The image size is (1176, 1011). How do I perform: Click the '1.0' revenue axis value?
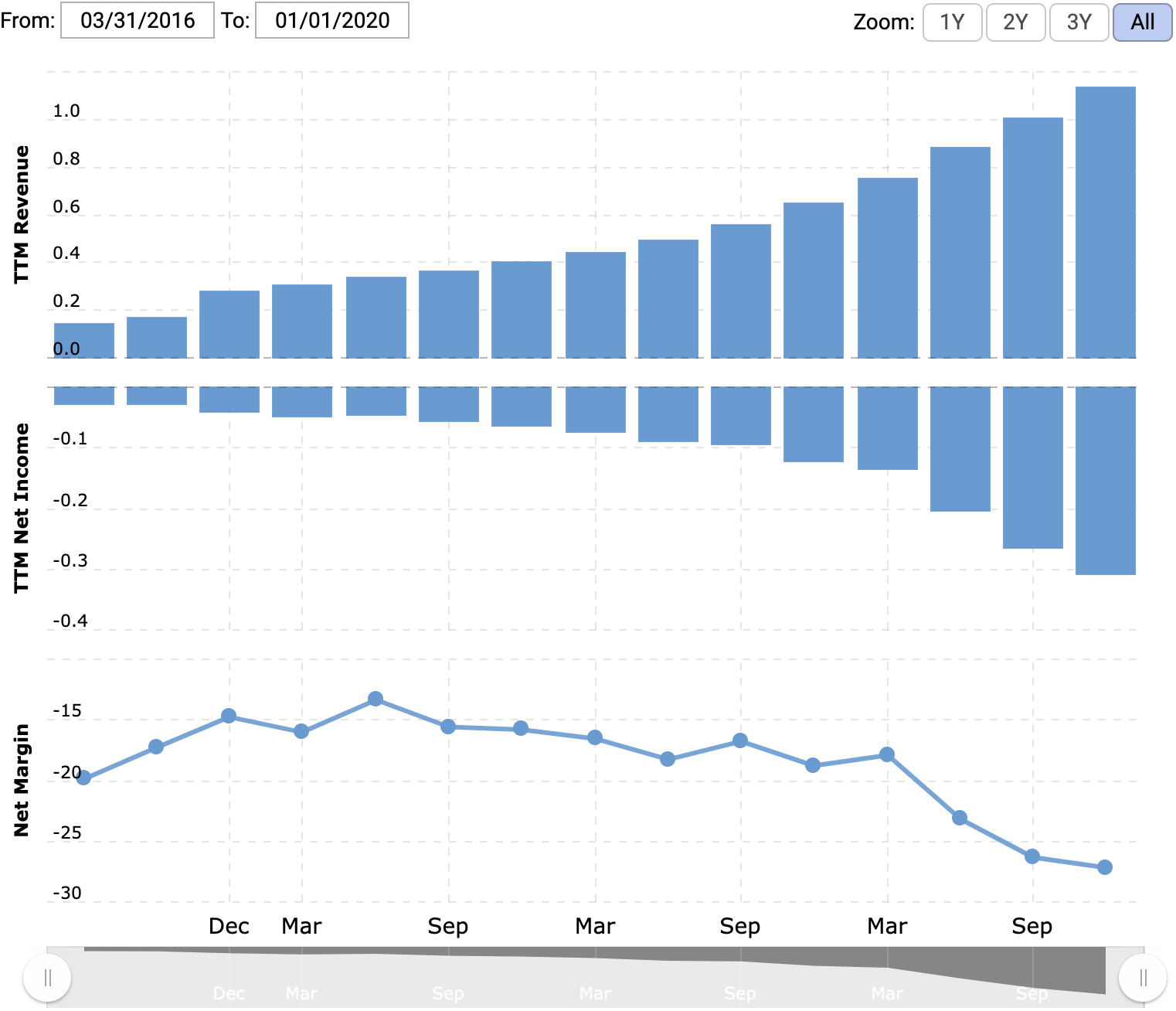tap(66, 111)
